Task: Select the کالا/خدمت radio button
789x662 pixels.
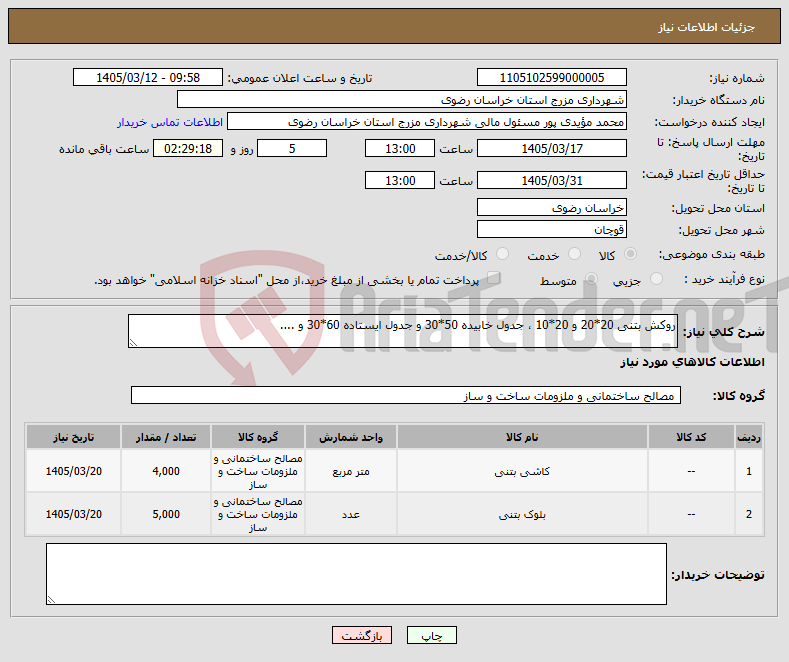Action: [502, 254]
